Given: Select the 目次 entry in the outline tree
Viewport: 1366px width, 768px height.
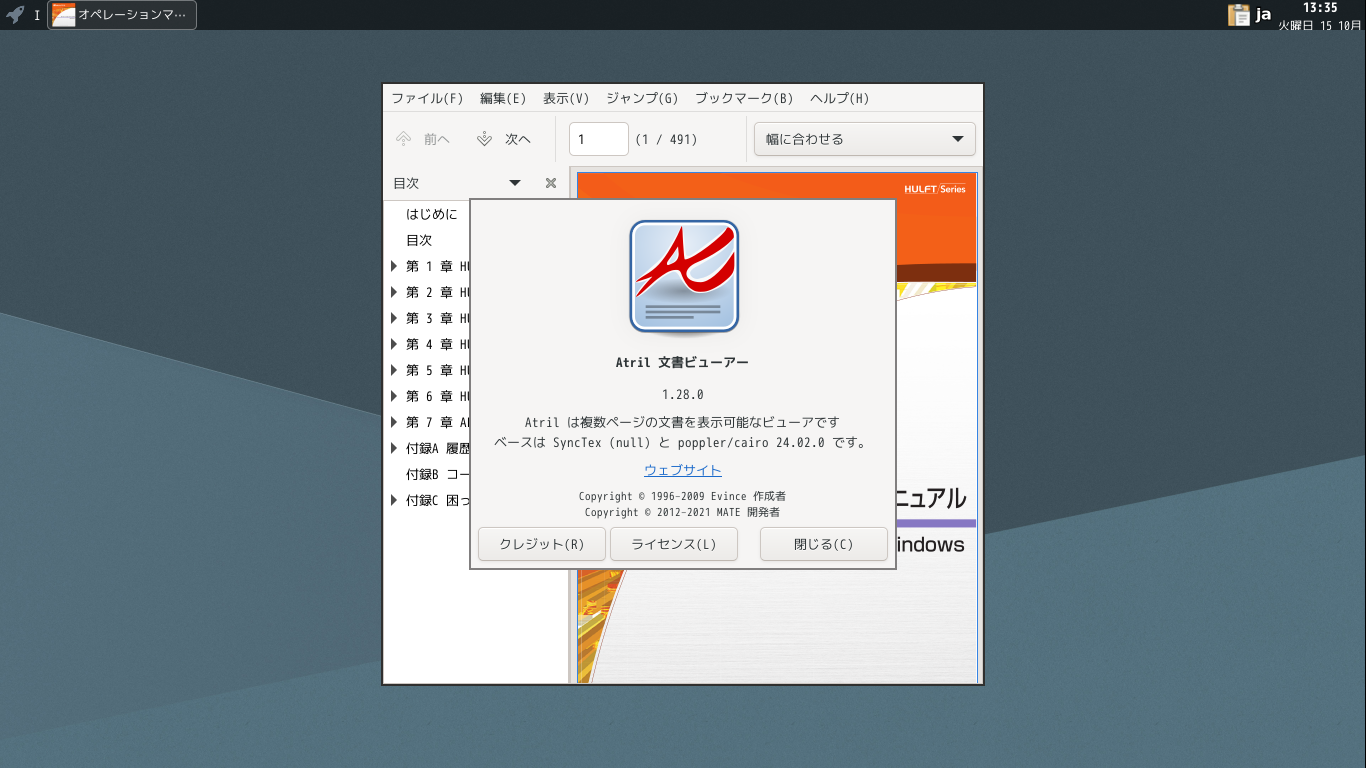Looking at the screenshot, I should pos(419,240).
